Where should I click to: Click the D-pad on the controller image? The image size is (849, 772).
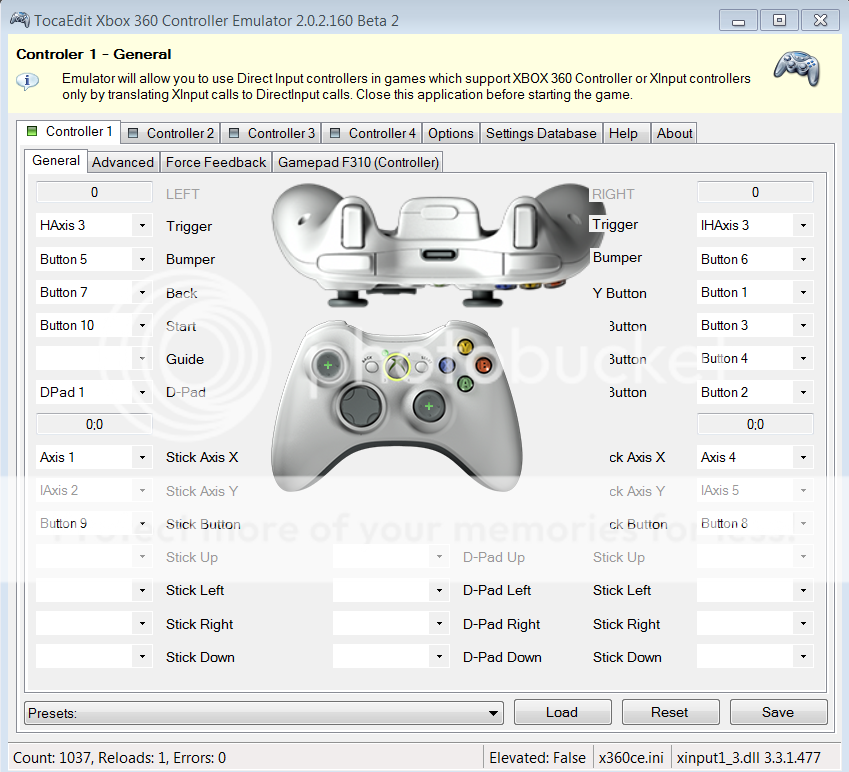[357, 406]
